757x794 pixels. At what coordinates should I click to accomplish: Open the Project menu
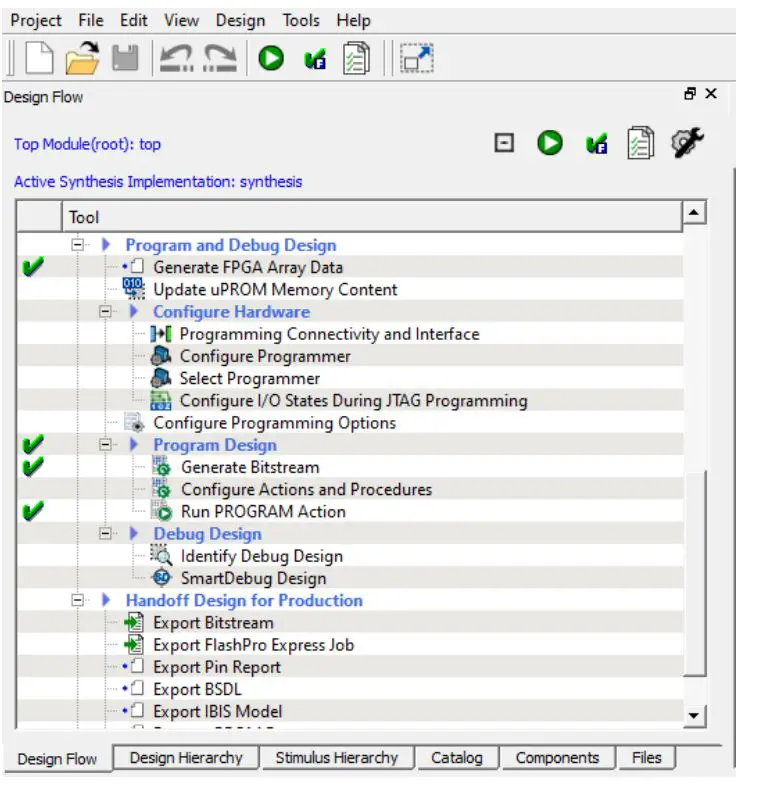pos(36,21)
